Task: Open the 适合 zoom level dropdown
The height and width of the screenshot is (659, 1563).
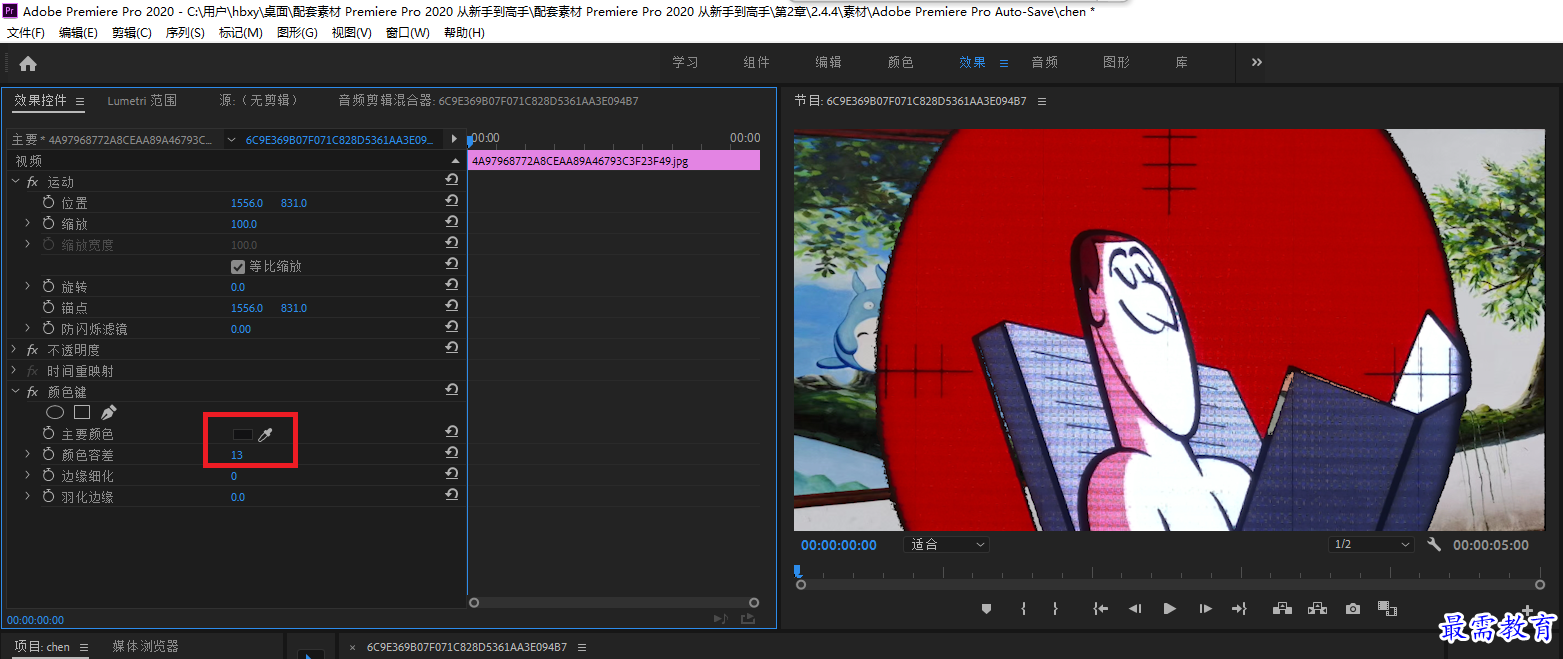Action: [946, 545]
